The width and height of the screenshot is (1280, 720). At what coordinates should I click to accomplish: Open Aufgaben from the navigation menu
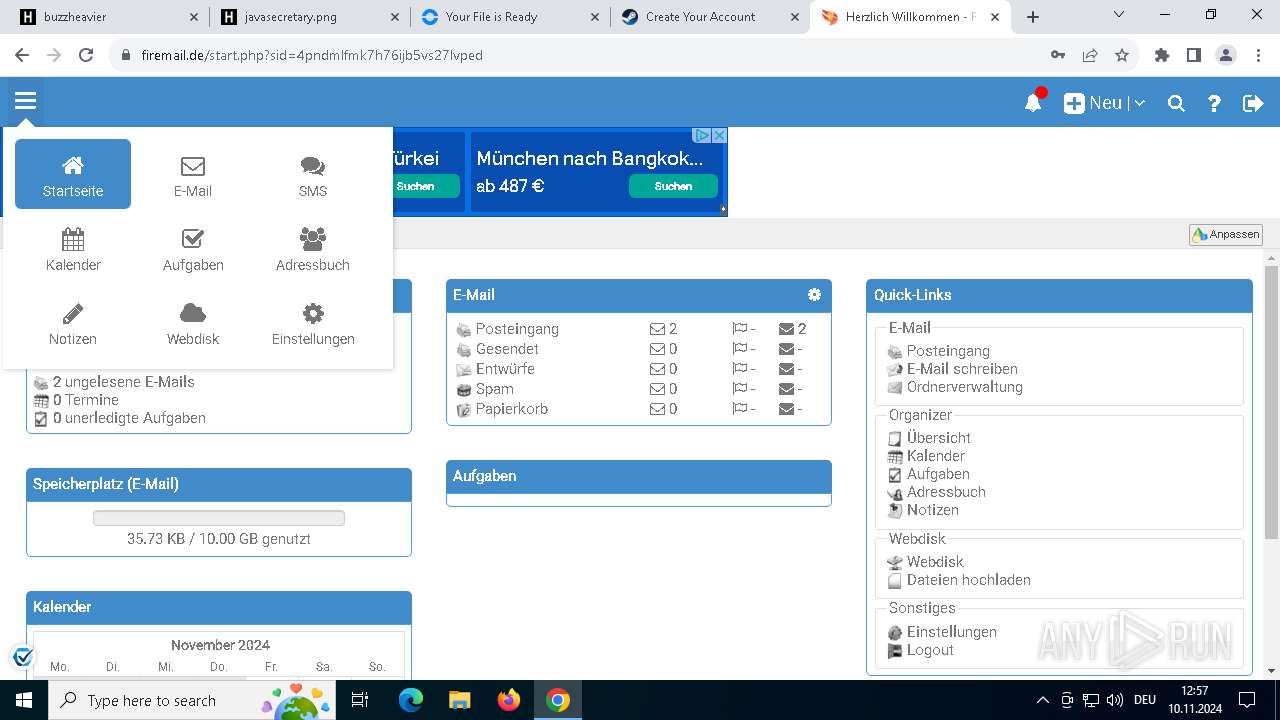pos(193,250)
